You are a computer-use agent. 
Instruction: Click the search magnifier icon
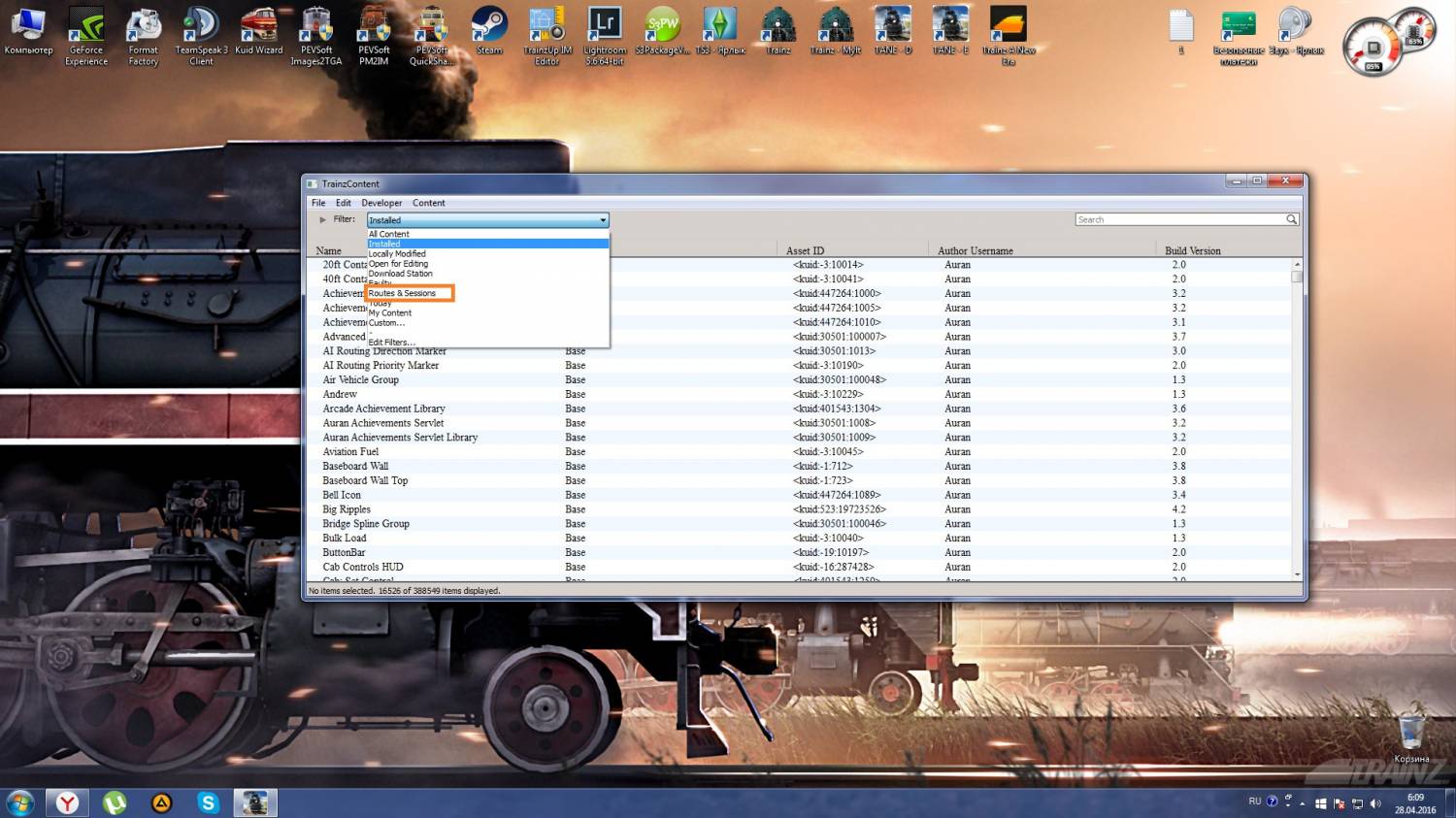tap(1291, 220)
